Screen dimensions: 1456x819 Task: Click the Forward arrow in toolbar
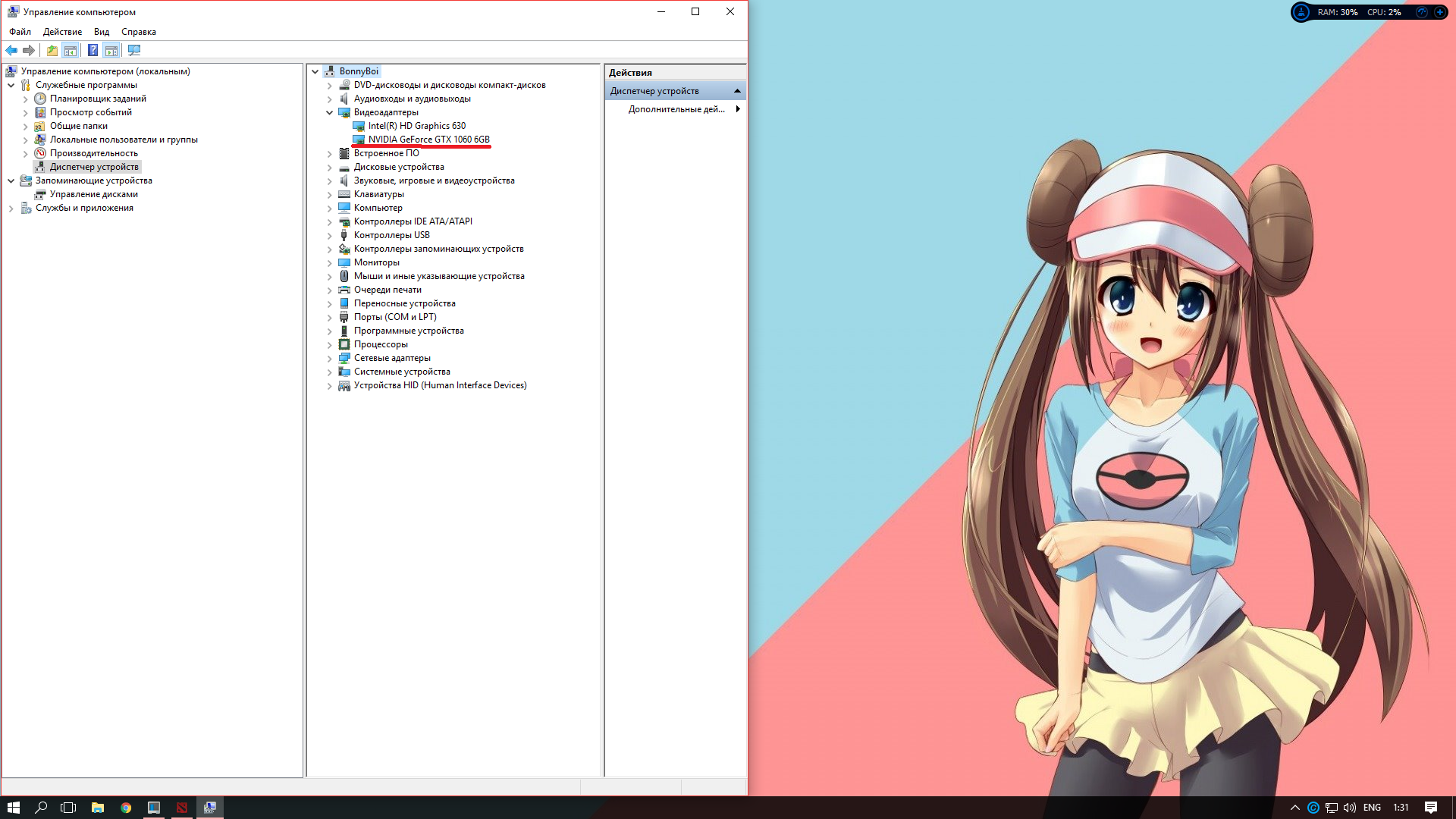click(29, 50)
